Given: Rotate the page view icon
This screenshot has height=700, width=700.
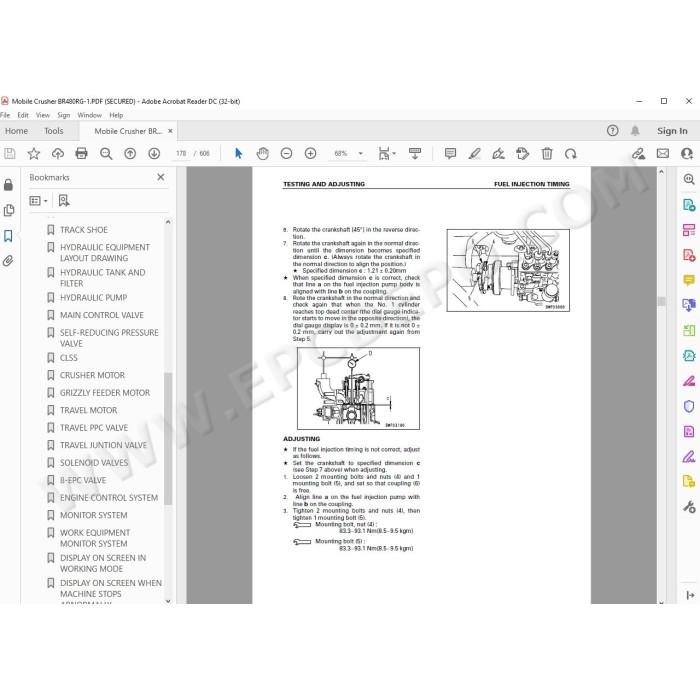Looking at the screenshot, I should (570, 154).
